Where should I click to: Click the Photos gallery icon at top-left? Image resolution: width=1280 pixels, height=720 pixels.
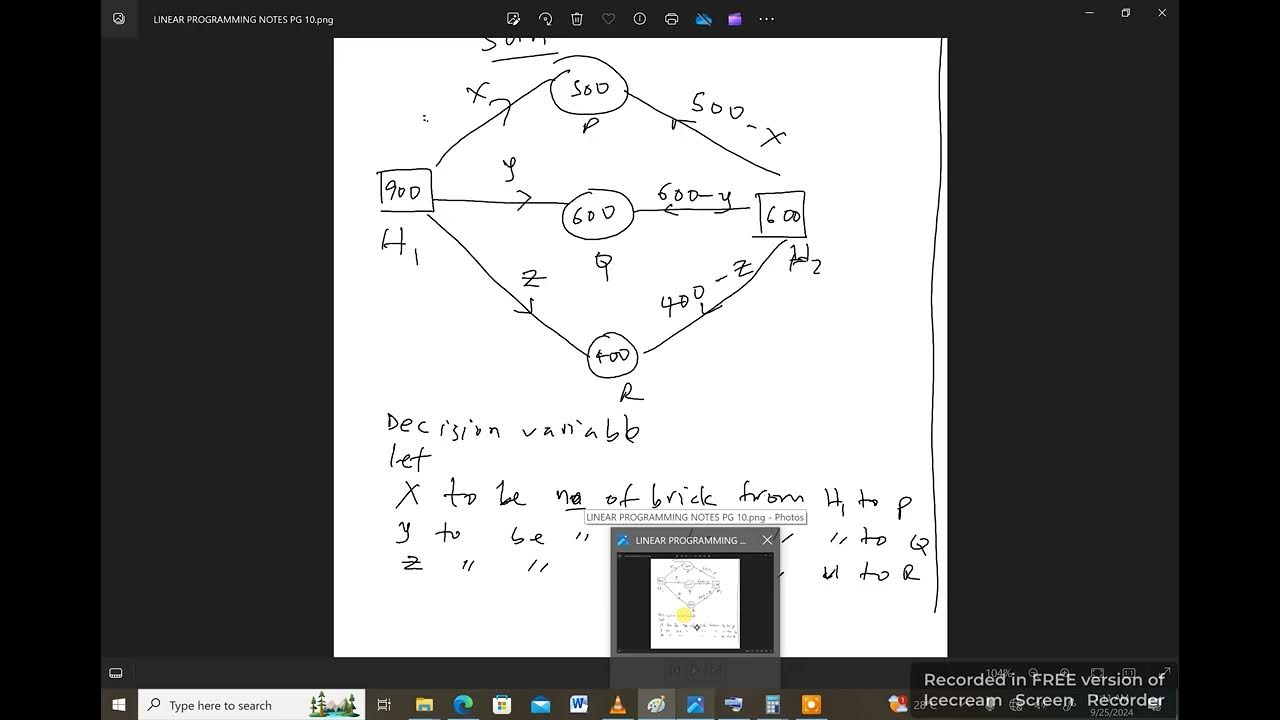tap(119, 19)
